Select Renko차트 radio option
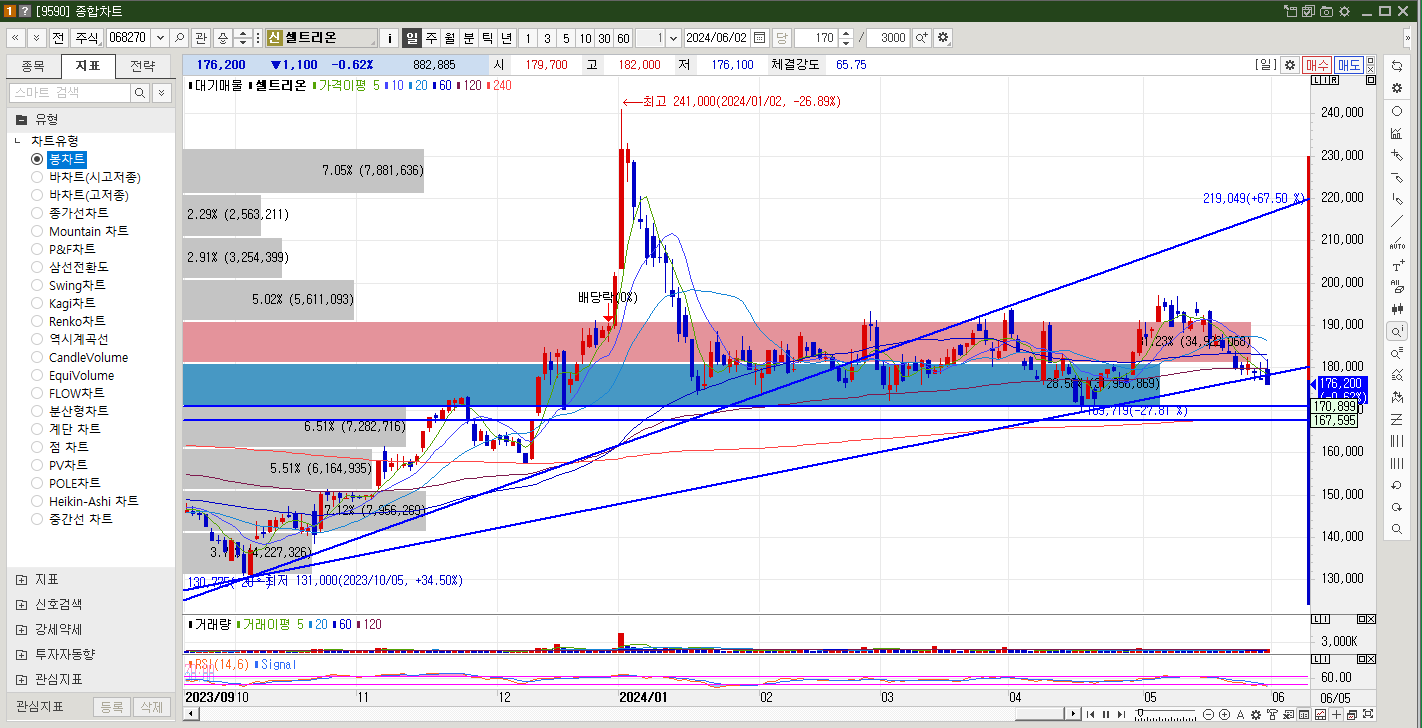 tap(37, 321)
